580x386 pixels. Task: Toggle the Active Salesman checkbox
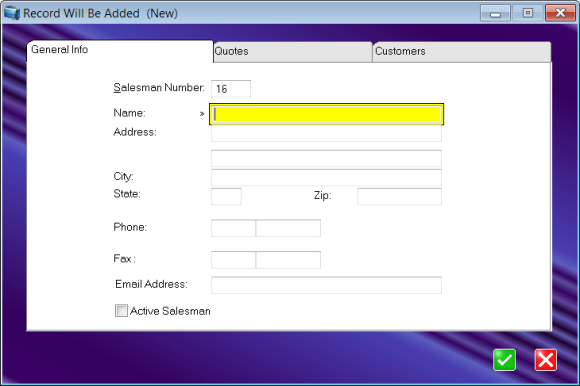pyautogui.click(x=121, y=311)
